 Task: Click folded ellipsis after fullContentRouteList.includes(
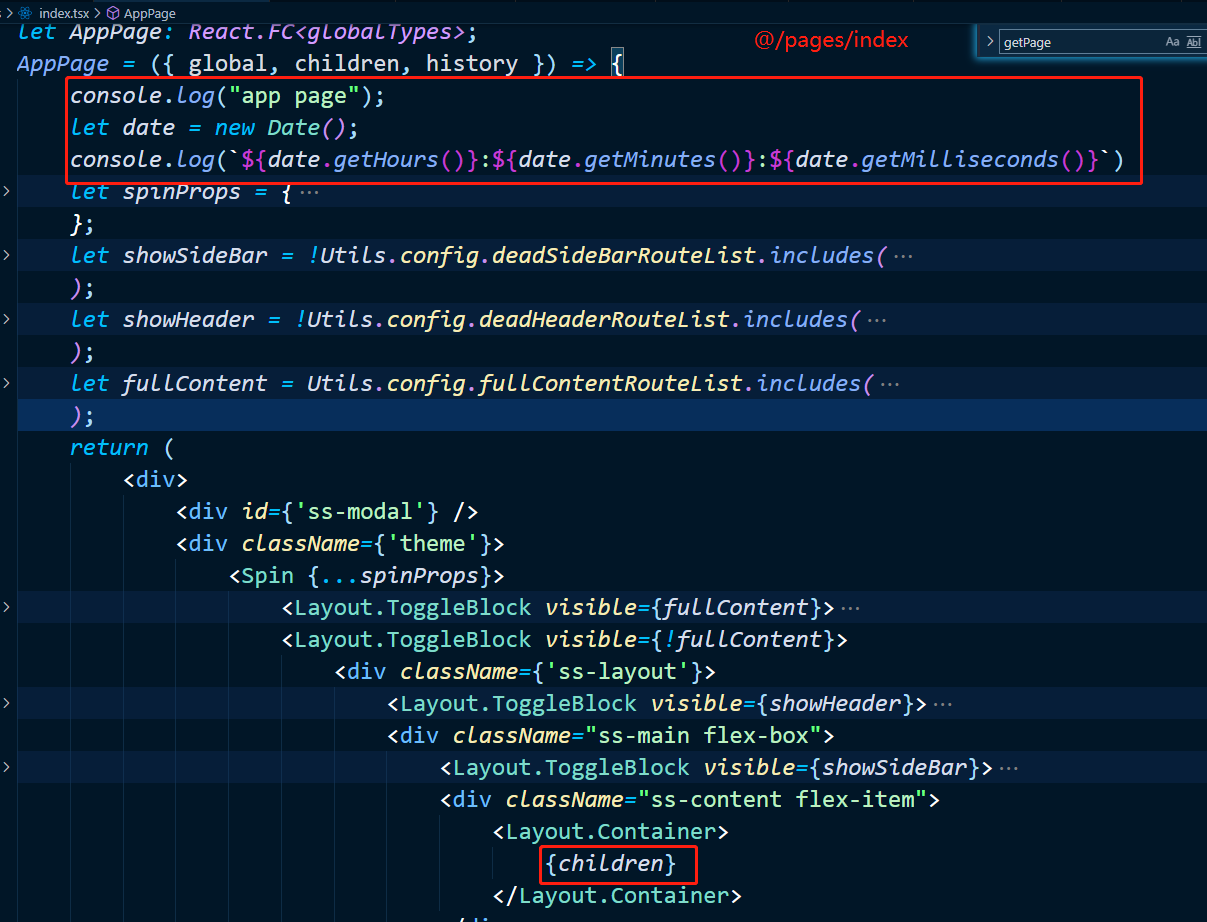890,384
